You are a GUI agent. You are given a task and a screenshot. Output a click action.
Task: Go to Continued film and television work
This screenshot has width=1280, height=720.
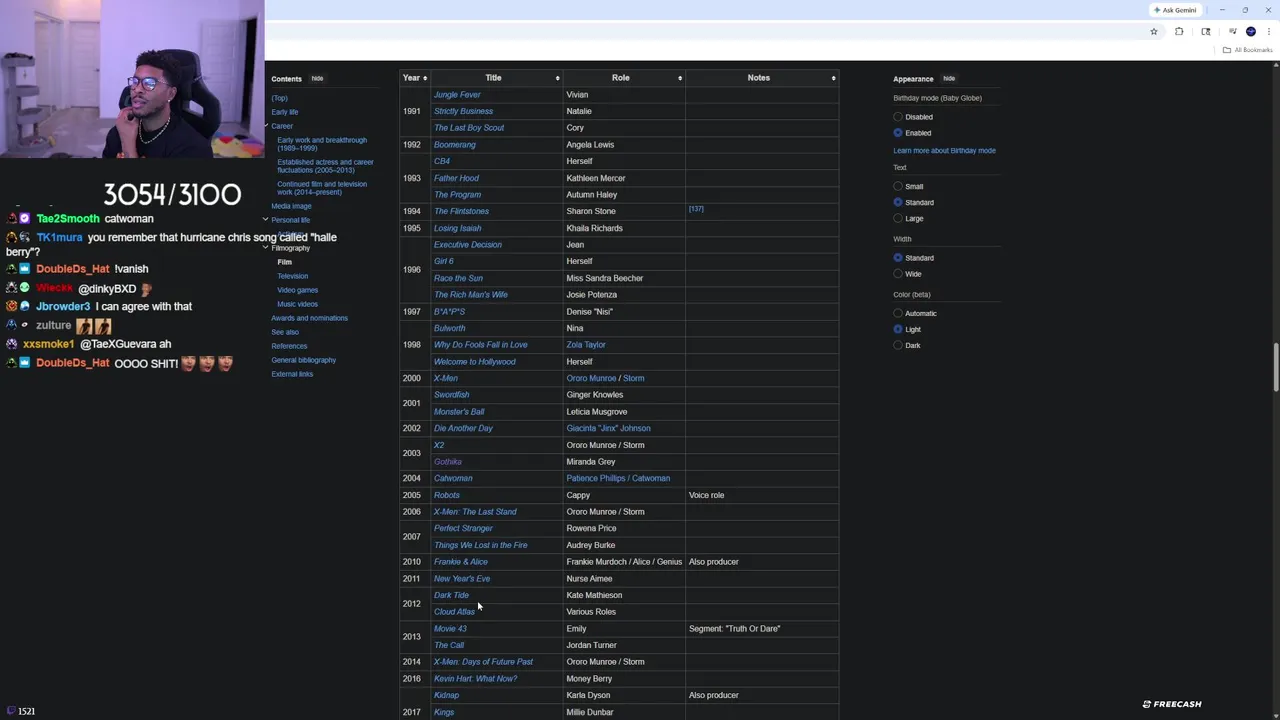coord(322,188)
